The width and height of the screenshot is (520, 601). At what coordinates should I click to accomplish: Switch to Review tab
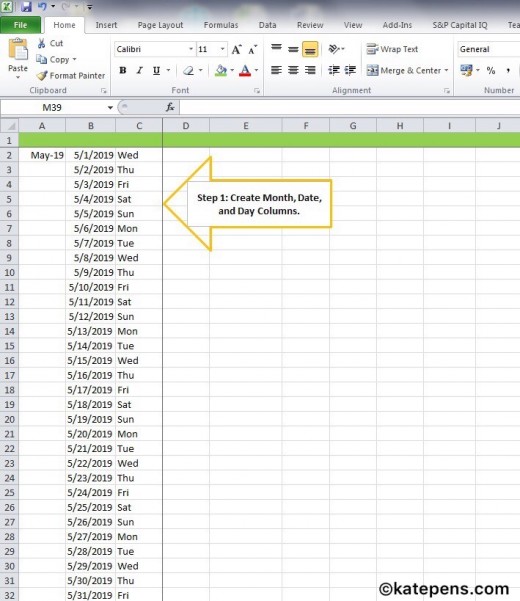coord(310,25)
